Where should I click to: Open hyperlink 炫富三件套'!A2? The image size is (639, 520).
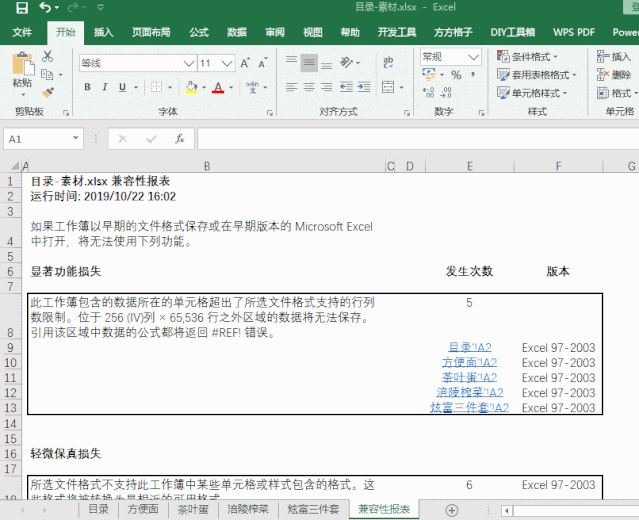click(469, 408)
